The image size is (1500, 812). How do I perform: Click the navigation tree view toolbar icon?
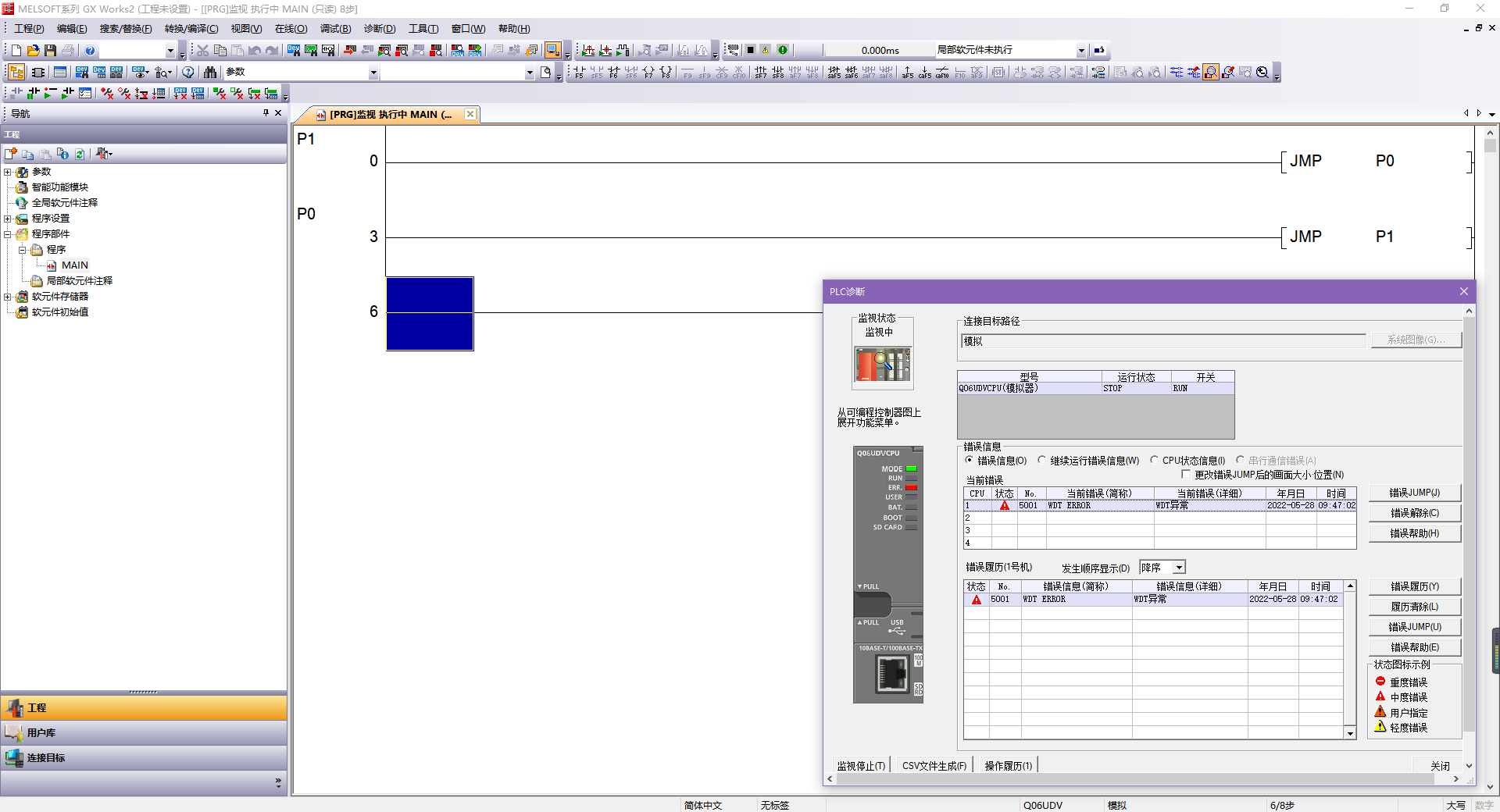point(16,73)
